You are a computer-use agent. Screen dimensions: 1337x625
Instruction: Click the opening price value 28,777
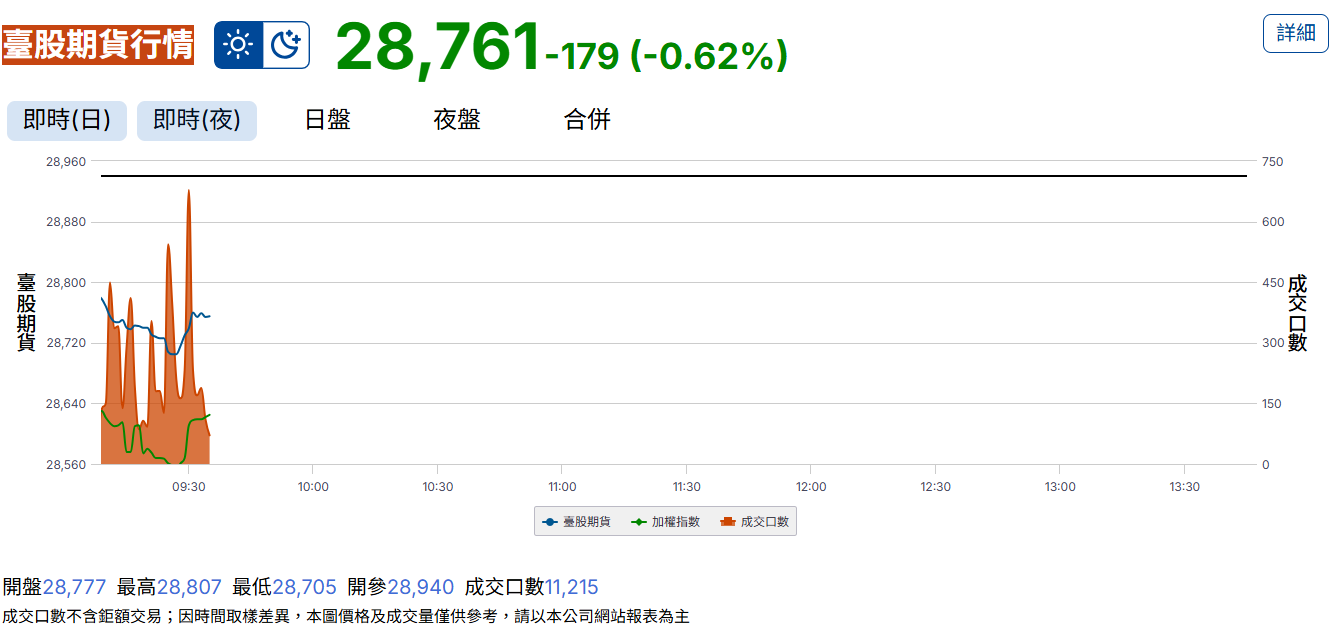pyautogui.click(x=74, y=587)
